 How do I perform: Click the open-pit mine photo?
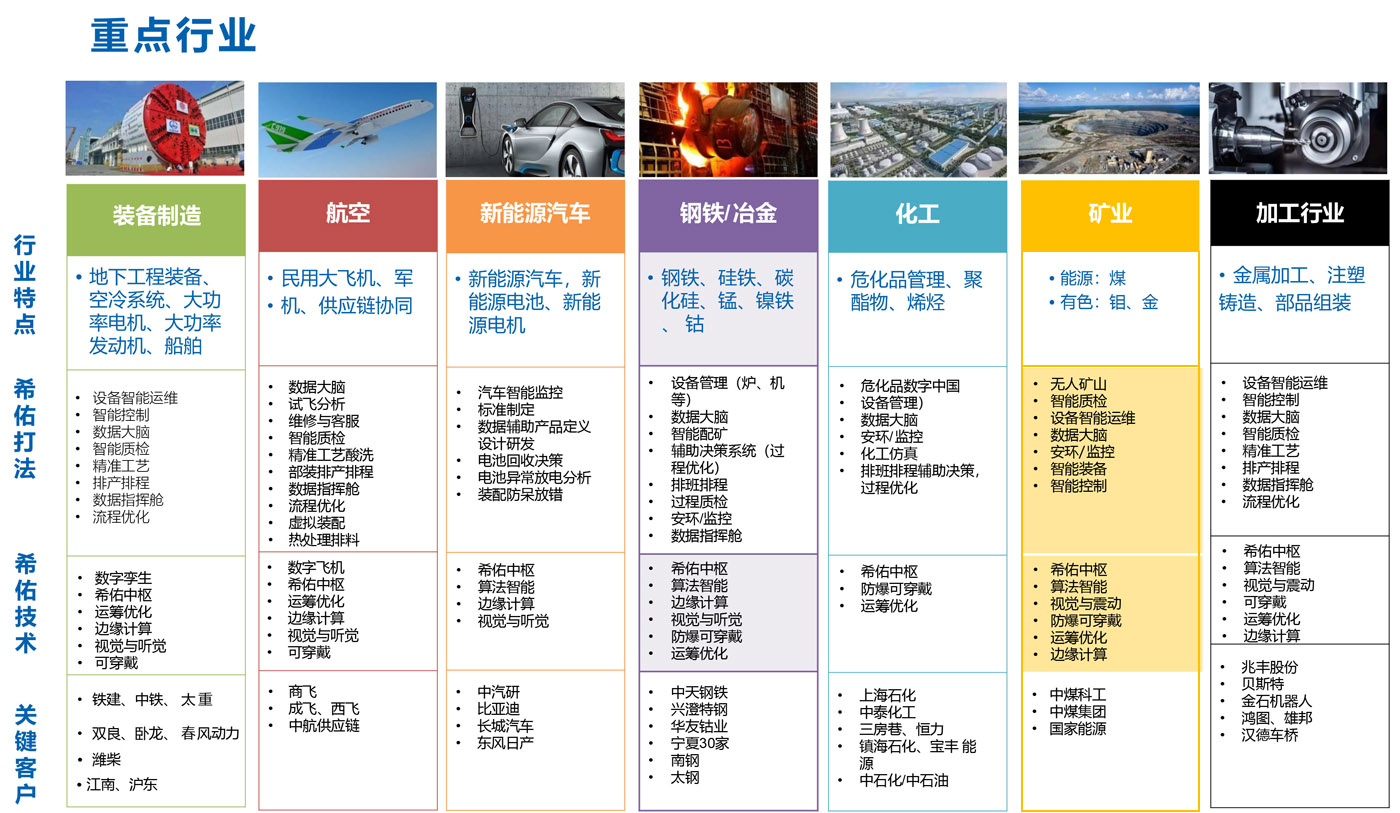tap(1110, 129)
